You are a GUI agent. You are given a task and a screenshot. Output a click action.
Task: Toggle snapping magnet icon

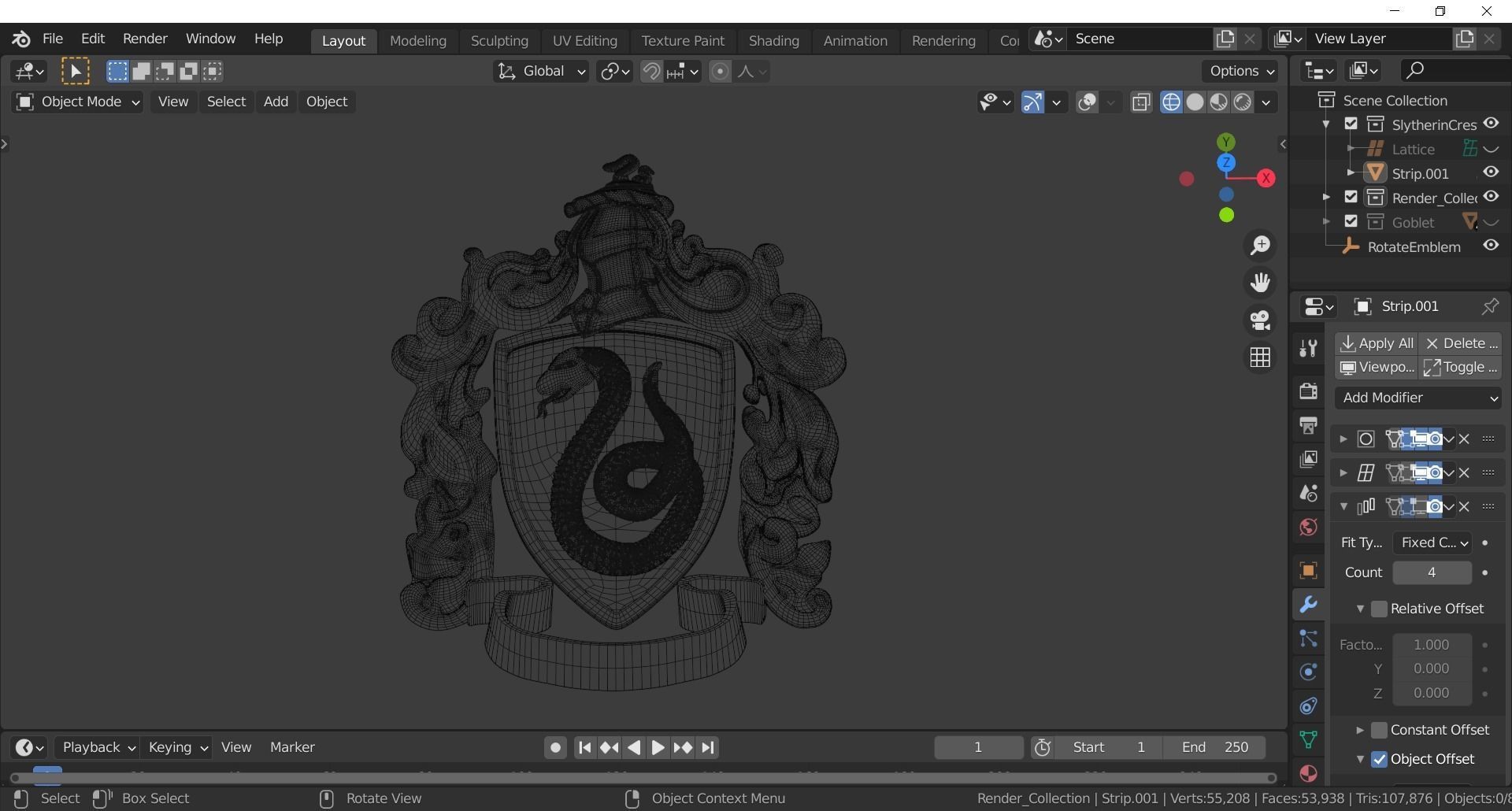pos(651,72)
